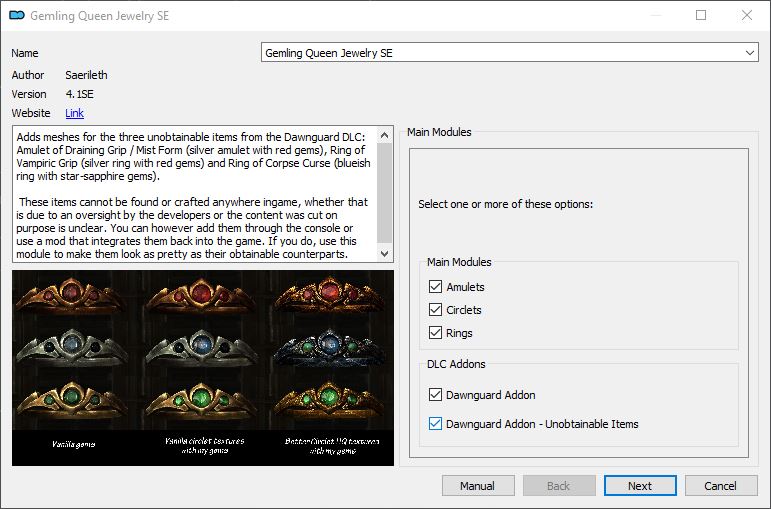Image resolution: width=771 pixels, height=509 pixels.
Task: Open the Website Link
Action: click(x=74, y=113)
